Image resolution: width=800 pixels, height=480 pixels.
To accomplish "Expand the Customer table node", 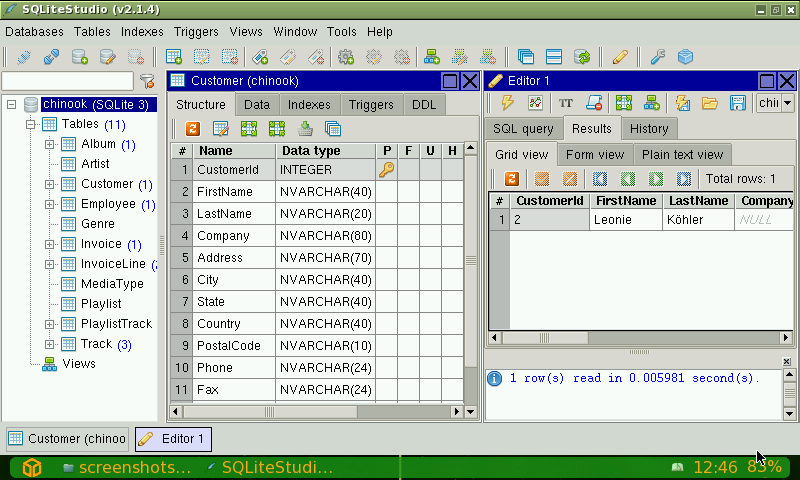I will [x=49, y=184].
